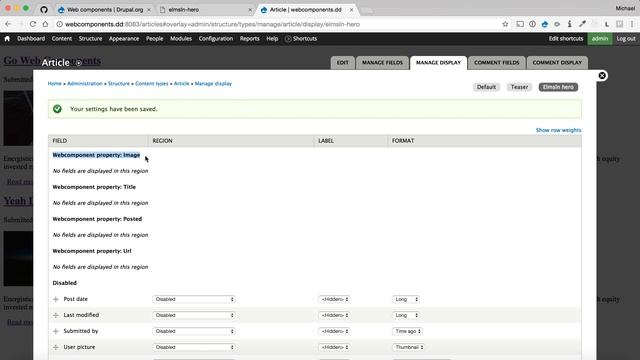Viewport: 640px width, 360px height.
Task: Click the browser home icon
Action: (45, 24)
